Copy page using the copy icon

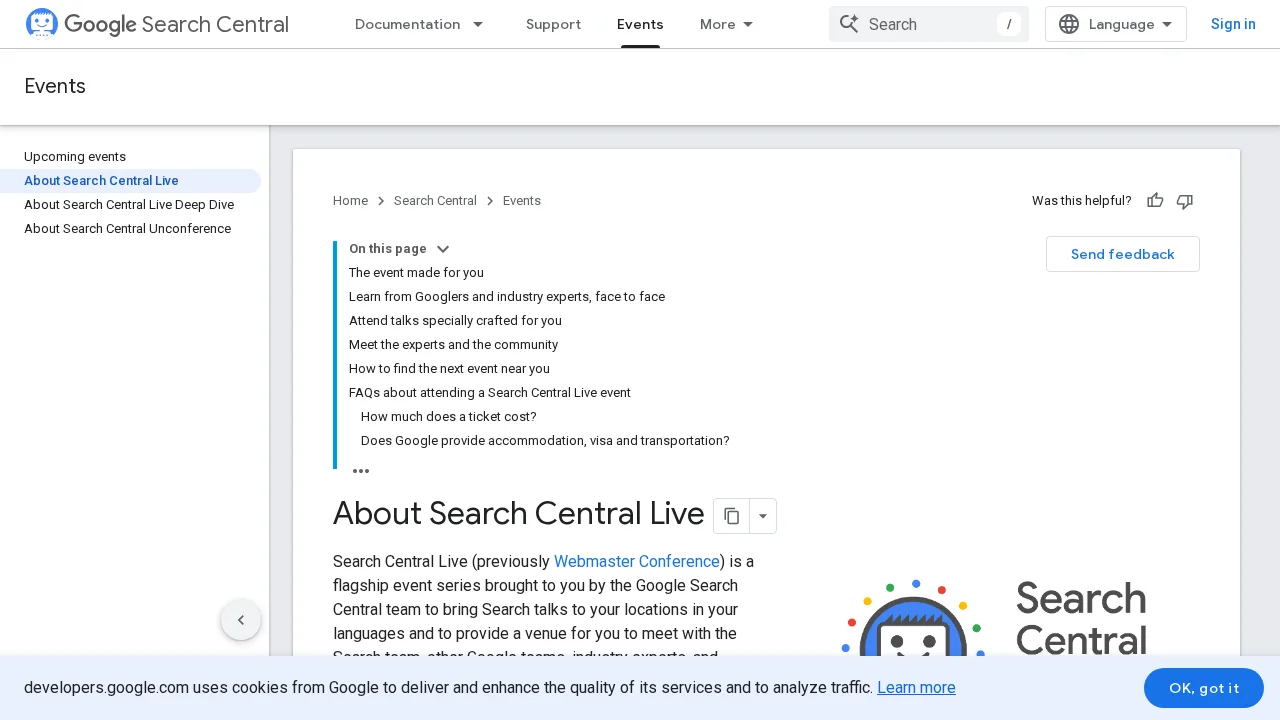coord(732,516)
